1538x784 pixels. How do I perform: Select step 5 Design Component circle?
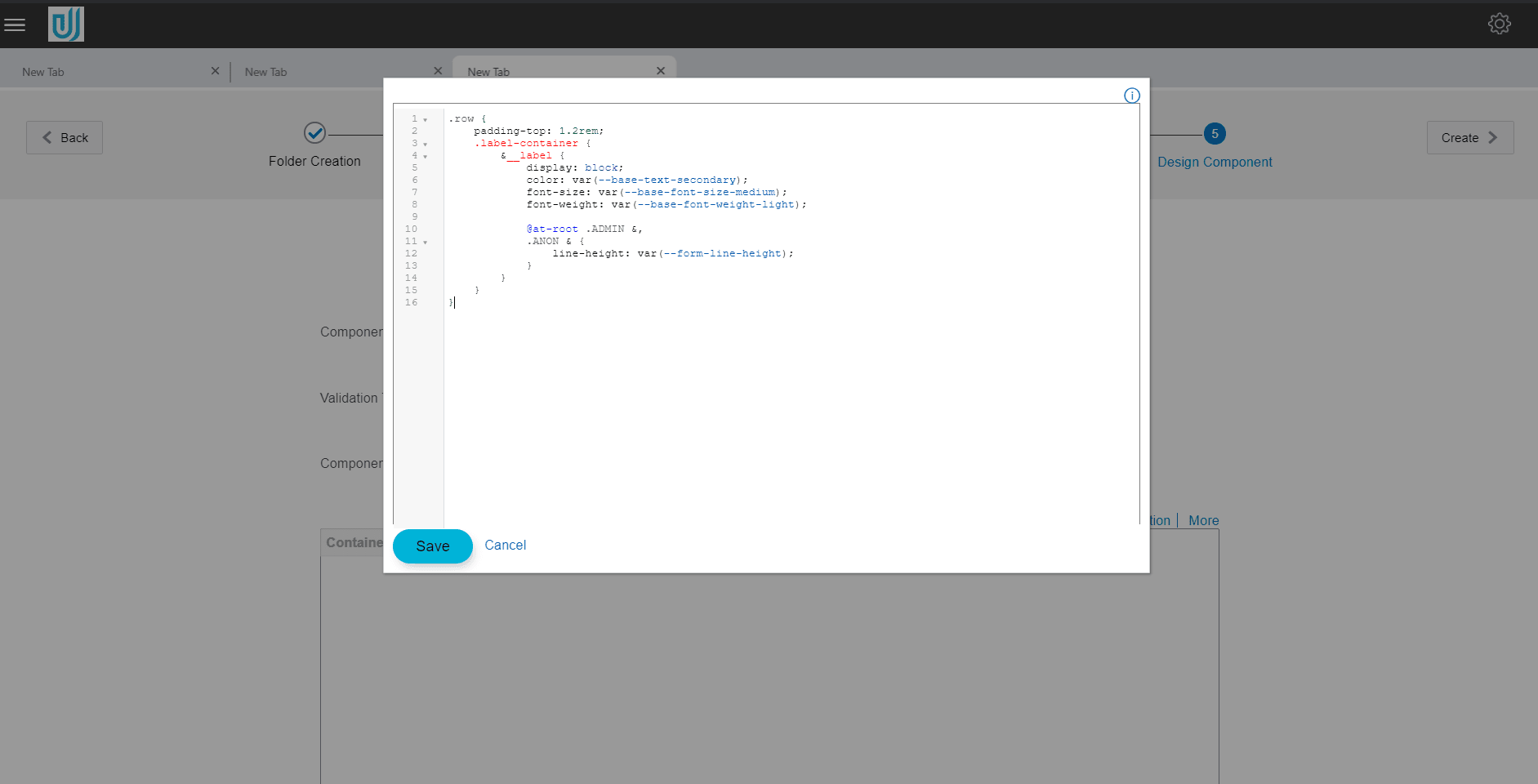pyautogui.click(x=1215, y=133)
